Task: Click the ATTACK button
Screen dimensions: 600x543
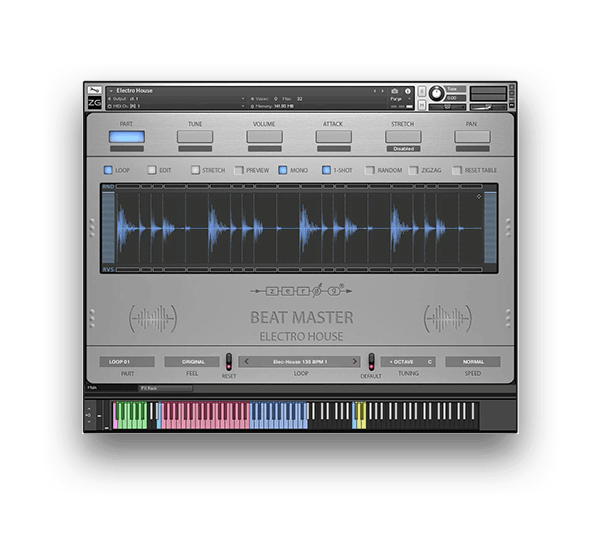Action: click(x=333, y=137)
